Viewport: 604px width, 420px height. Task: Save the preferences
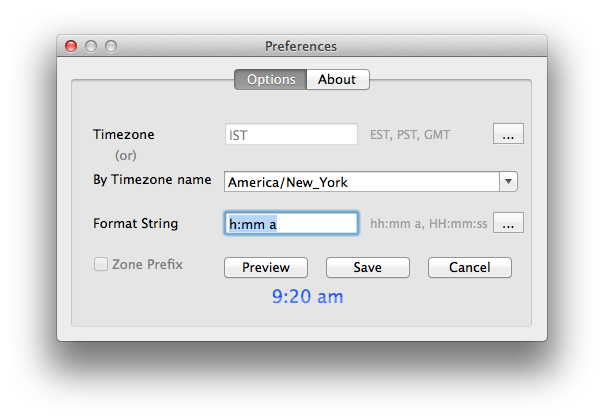367,267
